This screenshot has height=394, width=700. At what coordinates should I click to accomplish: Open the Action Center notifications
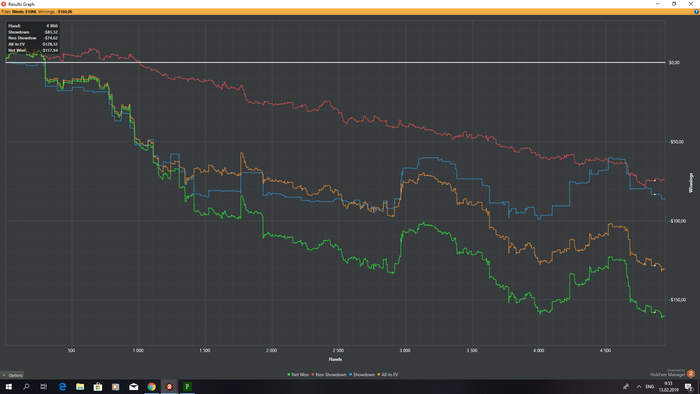tap(689, 387)
